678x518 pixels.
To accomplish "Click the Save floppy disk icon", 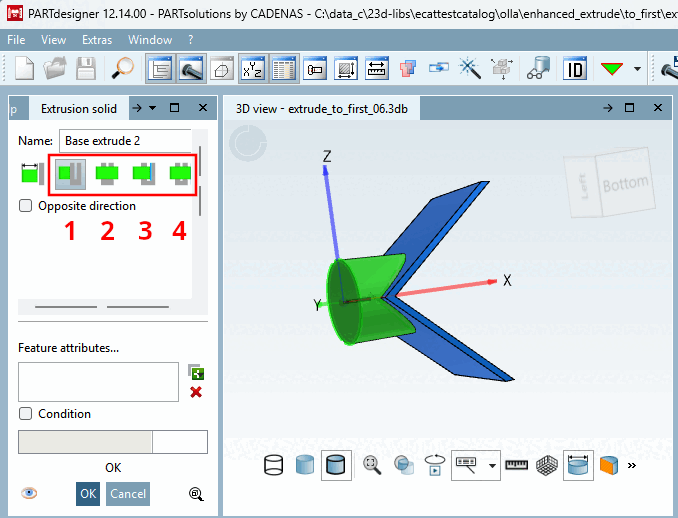I will click(86, 68).
